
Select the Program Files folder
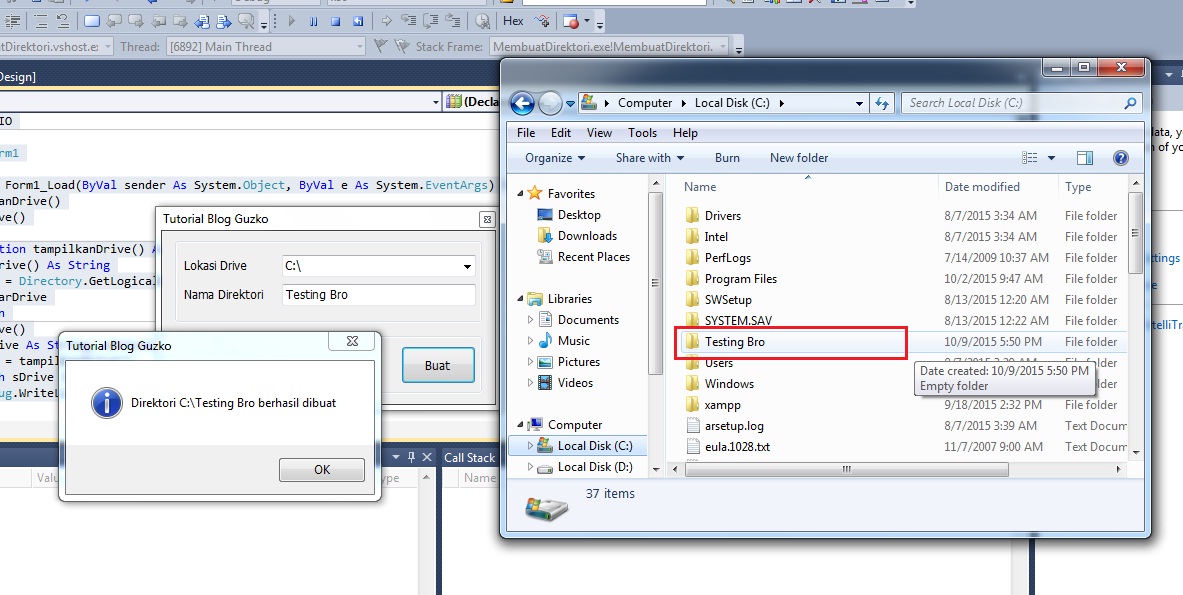click(740, 279)
